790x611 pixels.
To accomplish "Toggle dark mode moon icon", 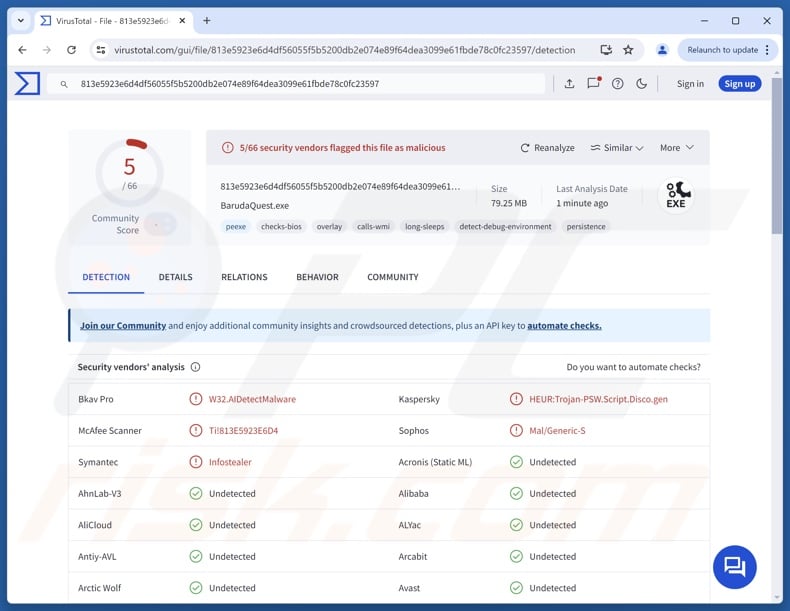I will 641,84.
